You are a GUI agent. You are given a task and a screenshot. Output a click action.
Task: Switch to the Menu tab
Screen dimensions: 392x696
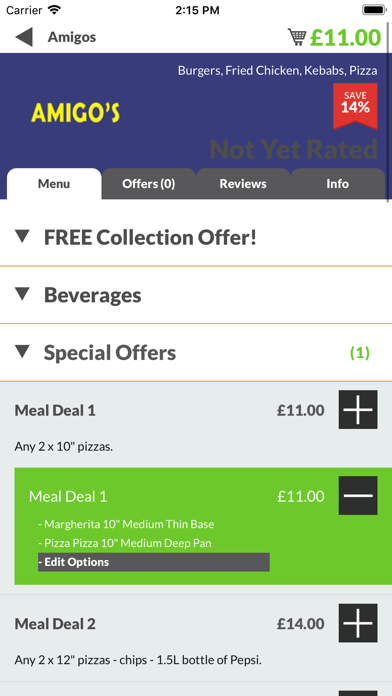click(54, 184)
